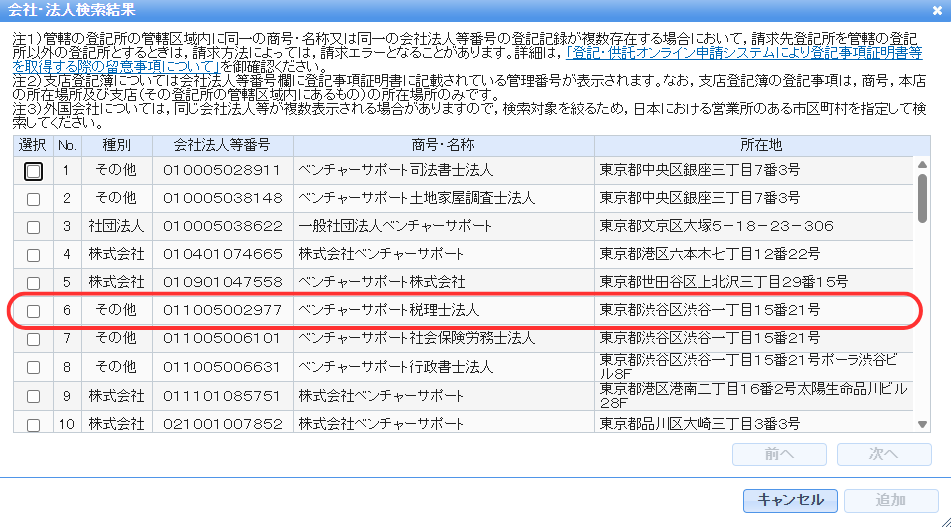Click the scrollbar down arrow
The height and width of the screenshot is (528, 951).
click(x=922, y=424)
